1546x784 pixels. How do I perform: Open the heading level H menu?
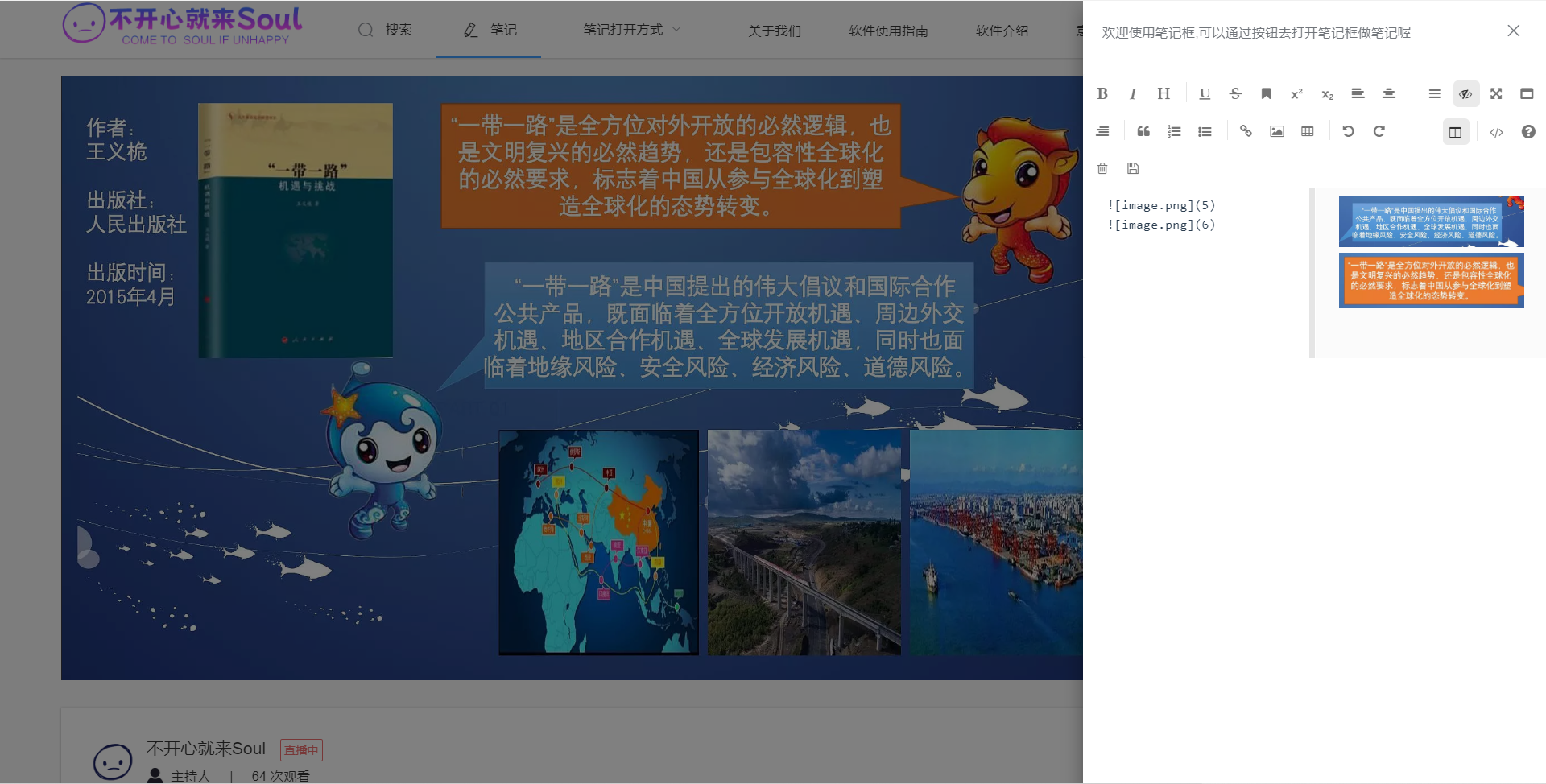pyautogui.click(x=1164, y=94)
